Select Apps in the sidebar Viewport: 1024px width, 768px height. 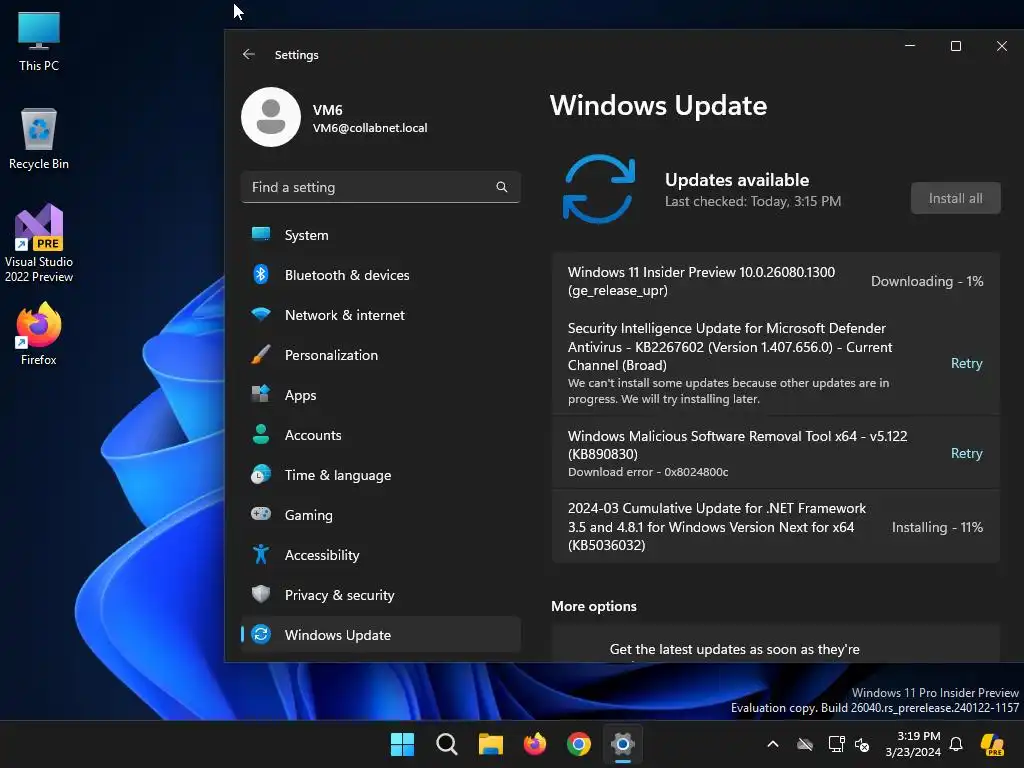coord(381,395)
